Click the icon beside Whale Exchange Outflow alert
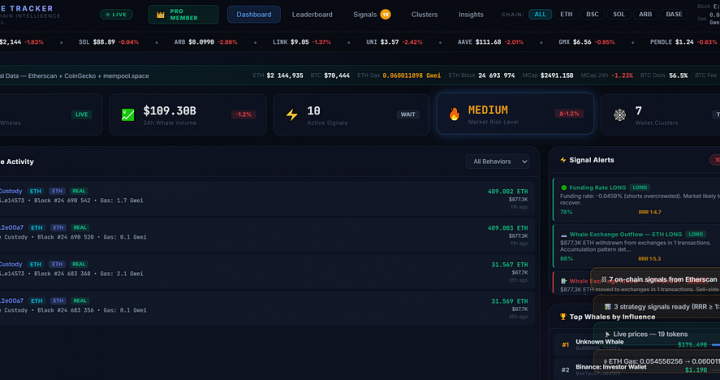This screenshot has height=380, width=720. 564,235
